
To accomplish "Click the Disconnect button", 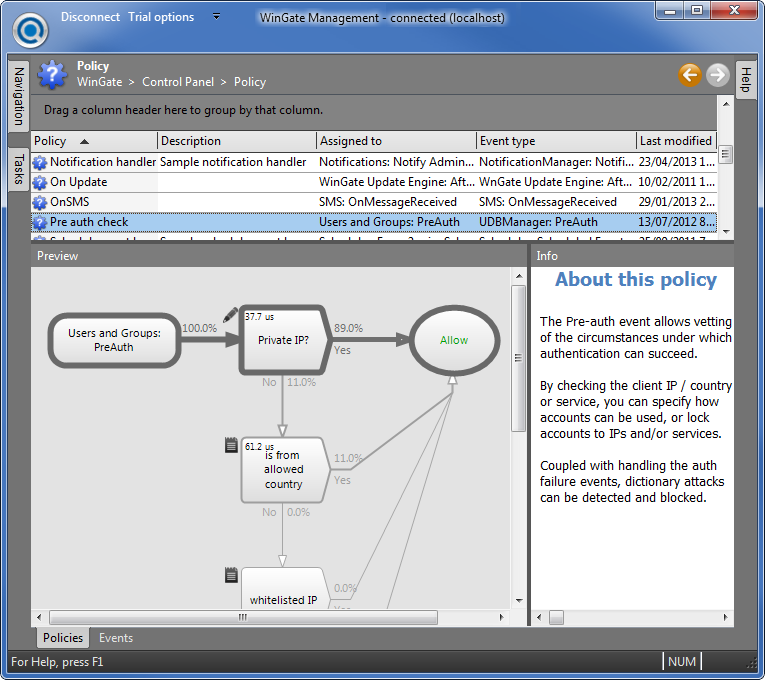I will (90, 17).
